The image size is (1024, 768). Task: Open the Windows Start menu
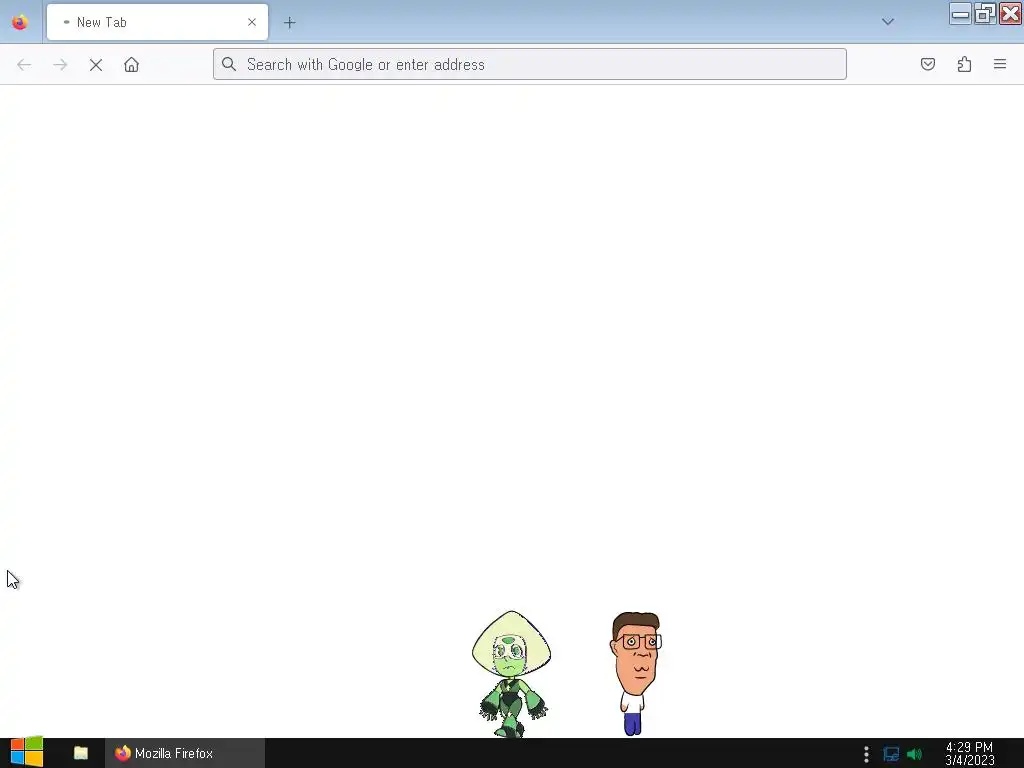[27, 752]
